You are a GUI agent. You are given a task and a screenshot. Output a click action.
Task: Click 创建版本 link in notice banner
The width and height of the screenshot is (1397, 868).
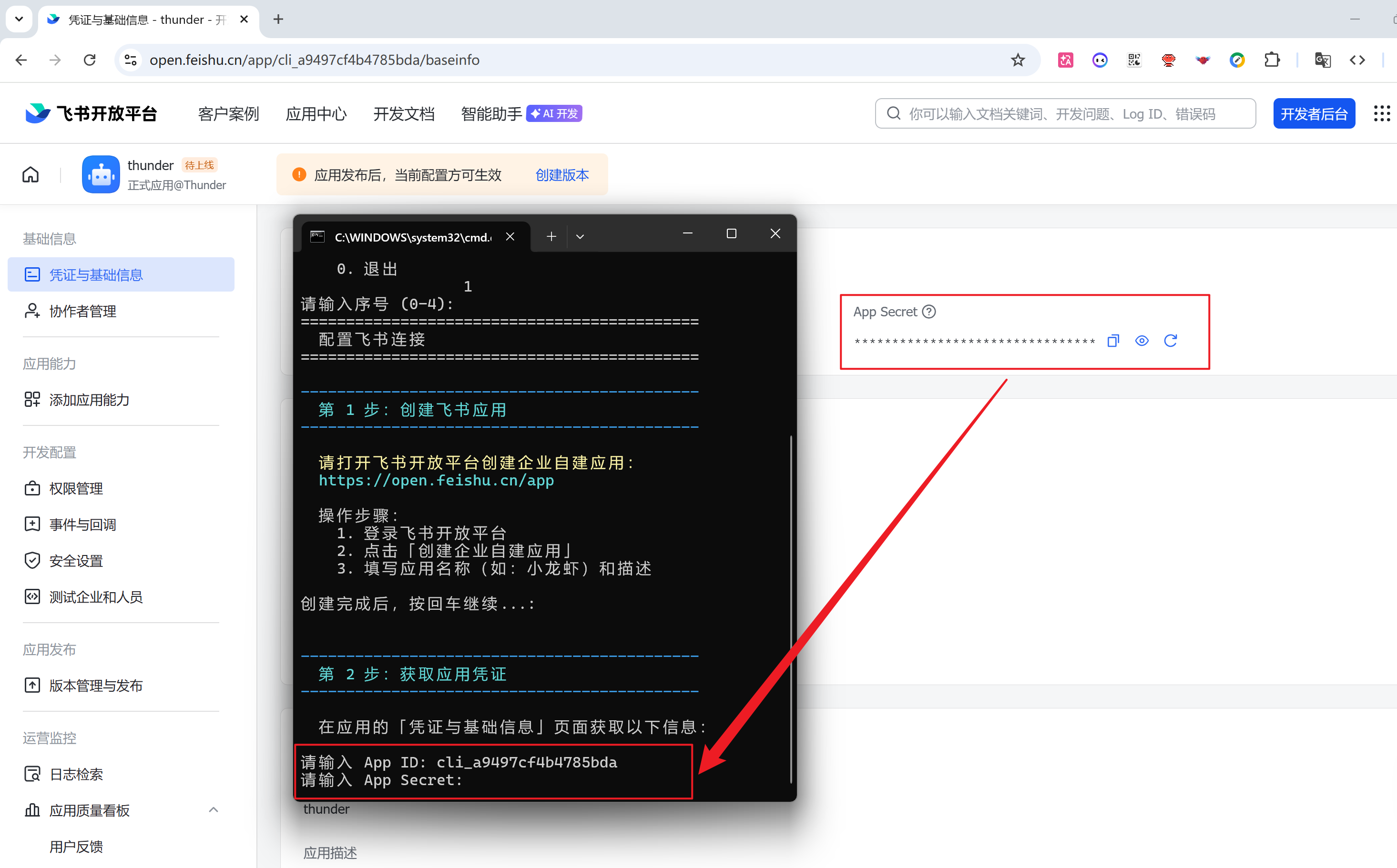coord(561,175)
